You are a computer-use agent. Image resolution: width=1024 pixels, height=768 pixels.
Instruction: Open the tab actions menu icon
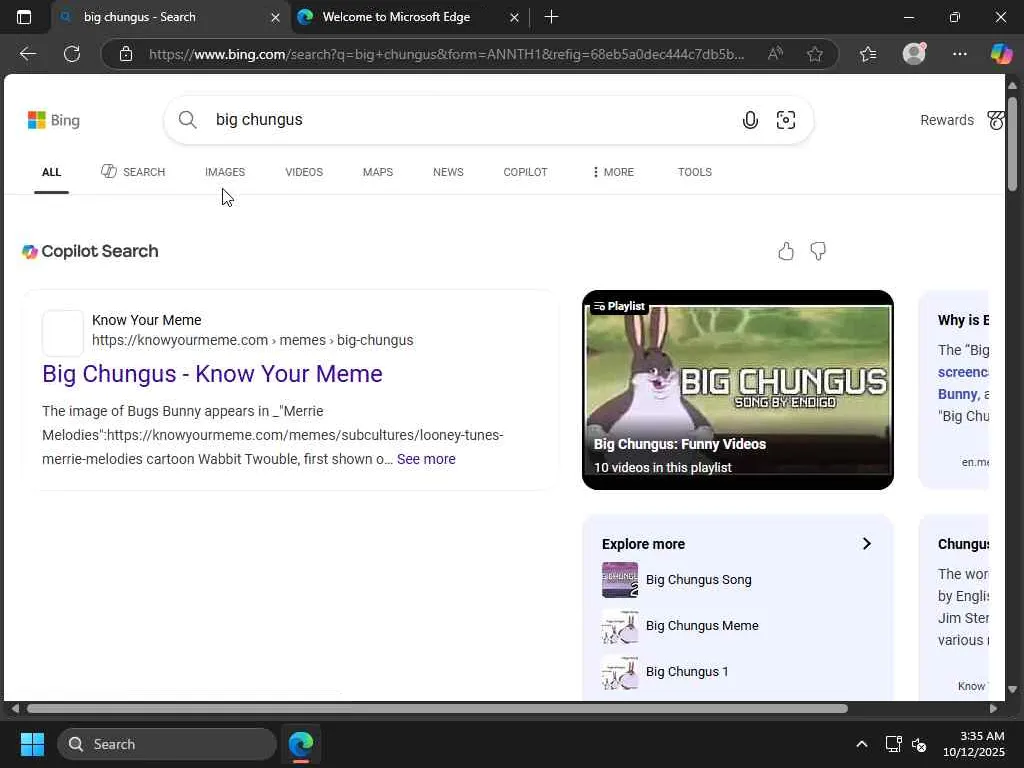tap(24, 17)
